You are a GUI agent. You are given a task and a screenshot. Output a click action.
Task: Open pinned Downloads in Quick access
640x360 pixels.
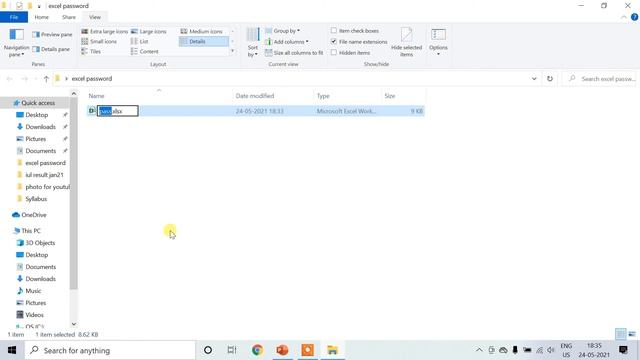click(x=40, y=127)
